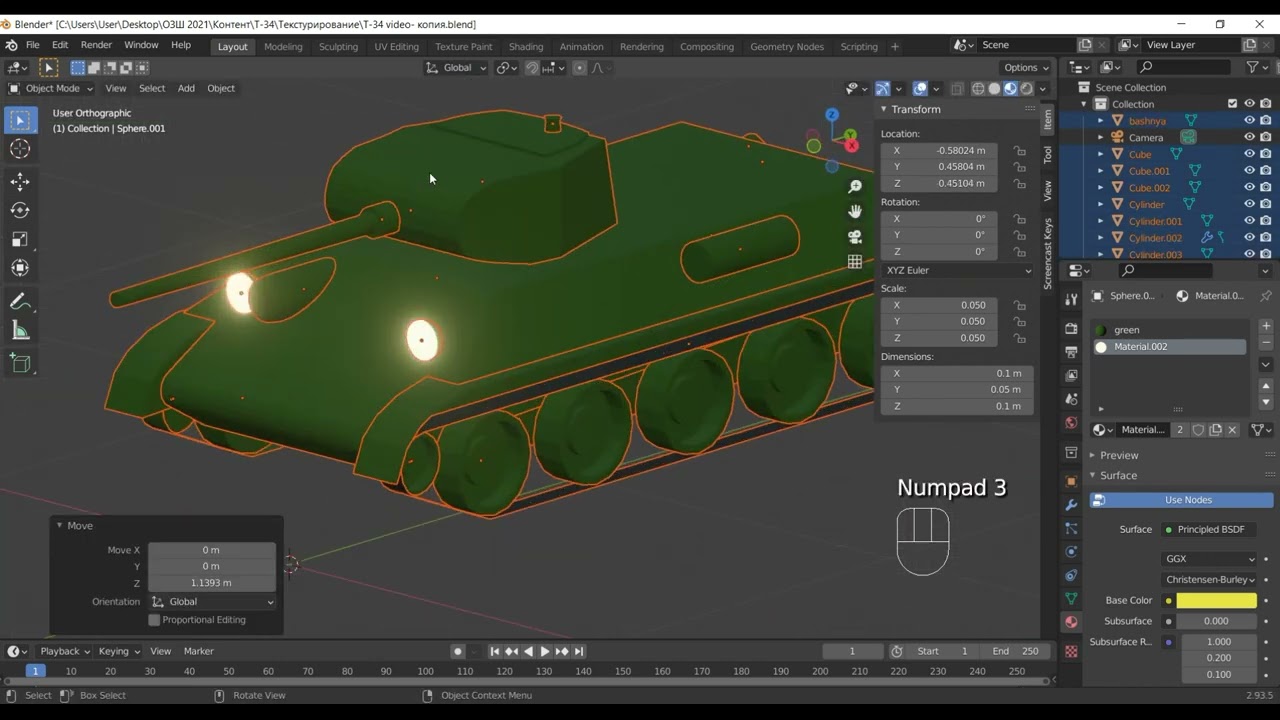The image size is (1280, 720).
Task: Select the Cursor tool
Action: point(20,149)
